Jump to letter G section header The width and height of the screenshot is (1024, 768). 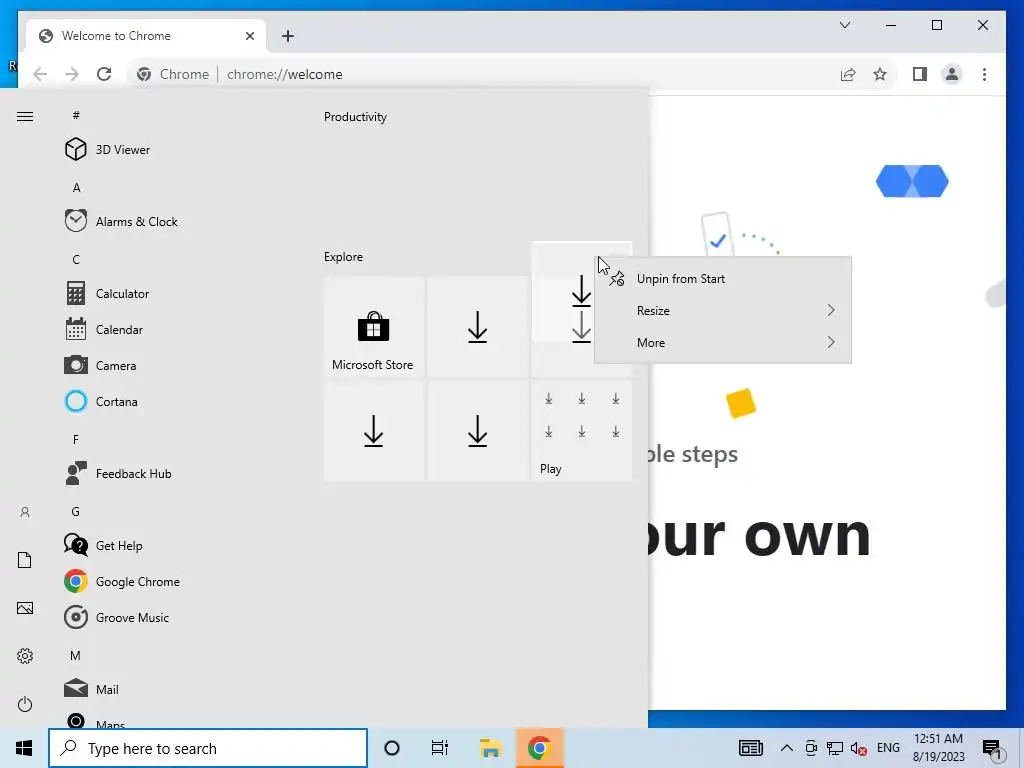click(76, 511)
